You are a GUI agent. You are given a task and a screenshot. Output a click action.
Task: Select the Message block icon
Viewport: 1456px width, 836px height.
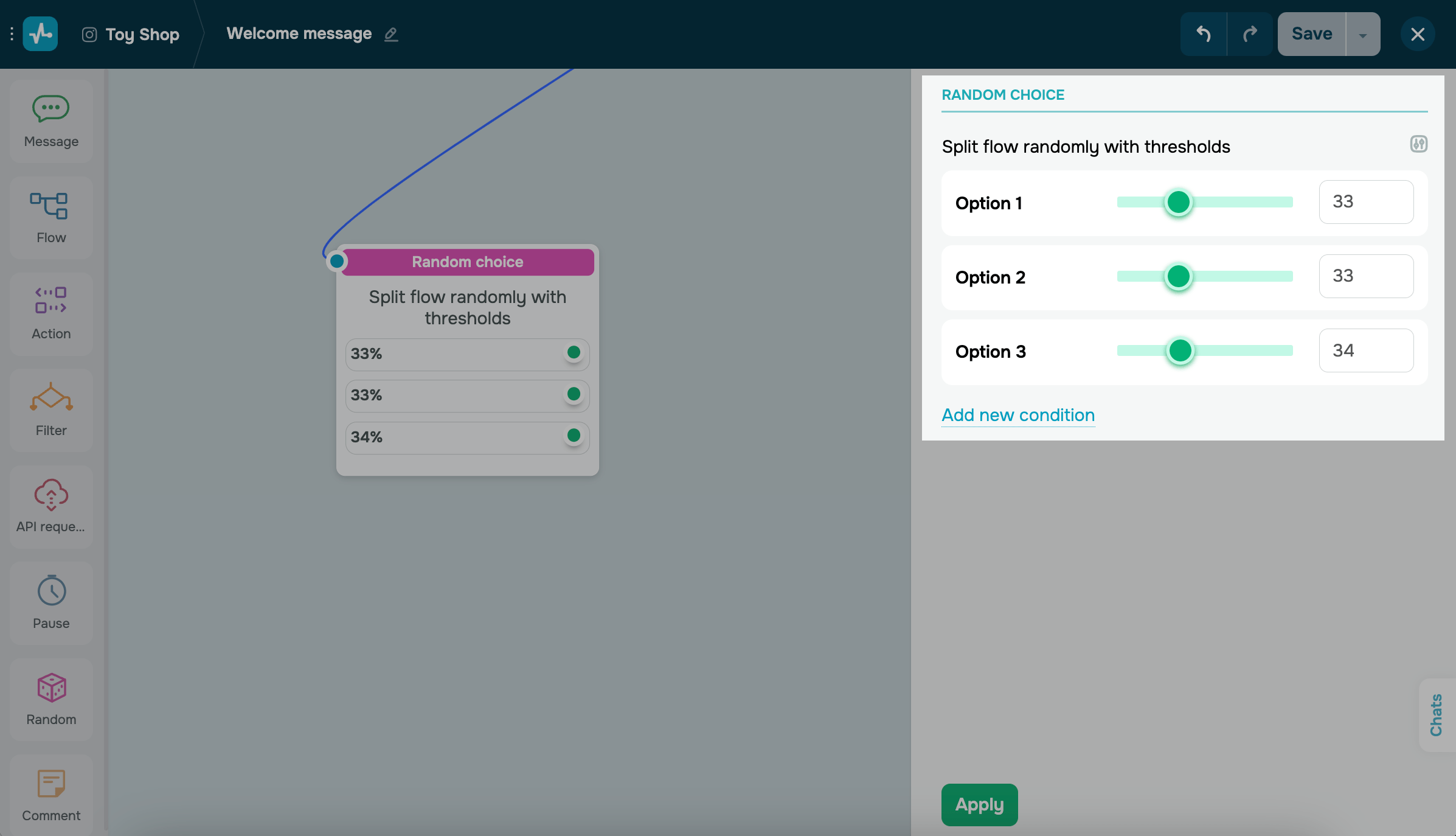51,109
